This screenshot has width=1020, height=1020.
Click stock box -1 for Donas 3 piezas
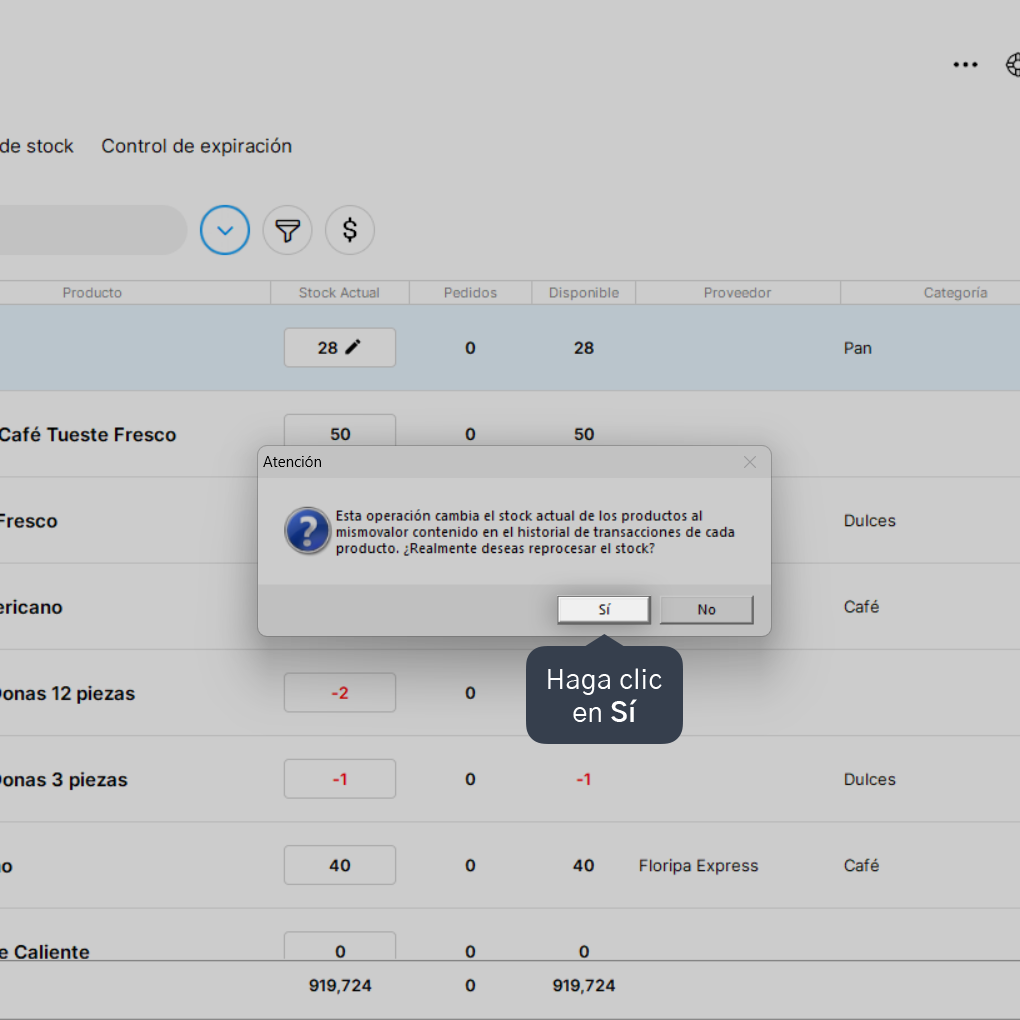(340, 779)
